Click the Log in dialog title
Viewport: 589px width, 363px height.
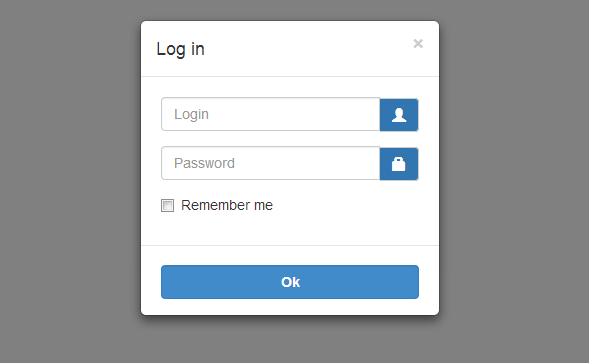180,49
